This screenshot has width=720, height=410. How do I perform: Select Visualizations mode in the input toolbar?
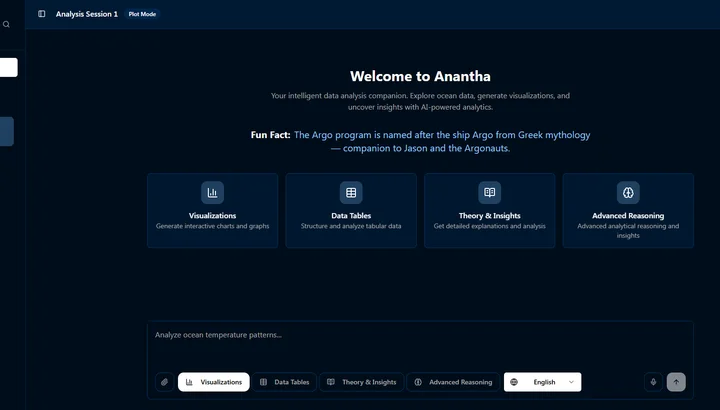click(x=214, y=382)
